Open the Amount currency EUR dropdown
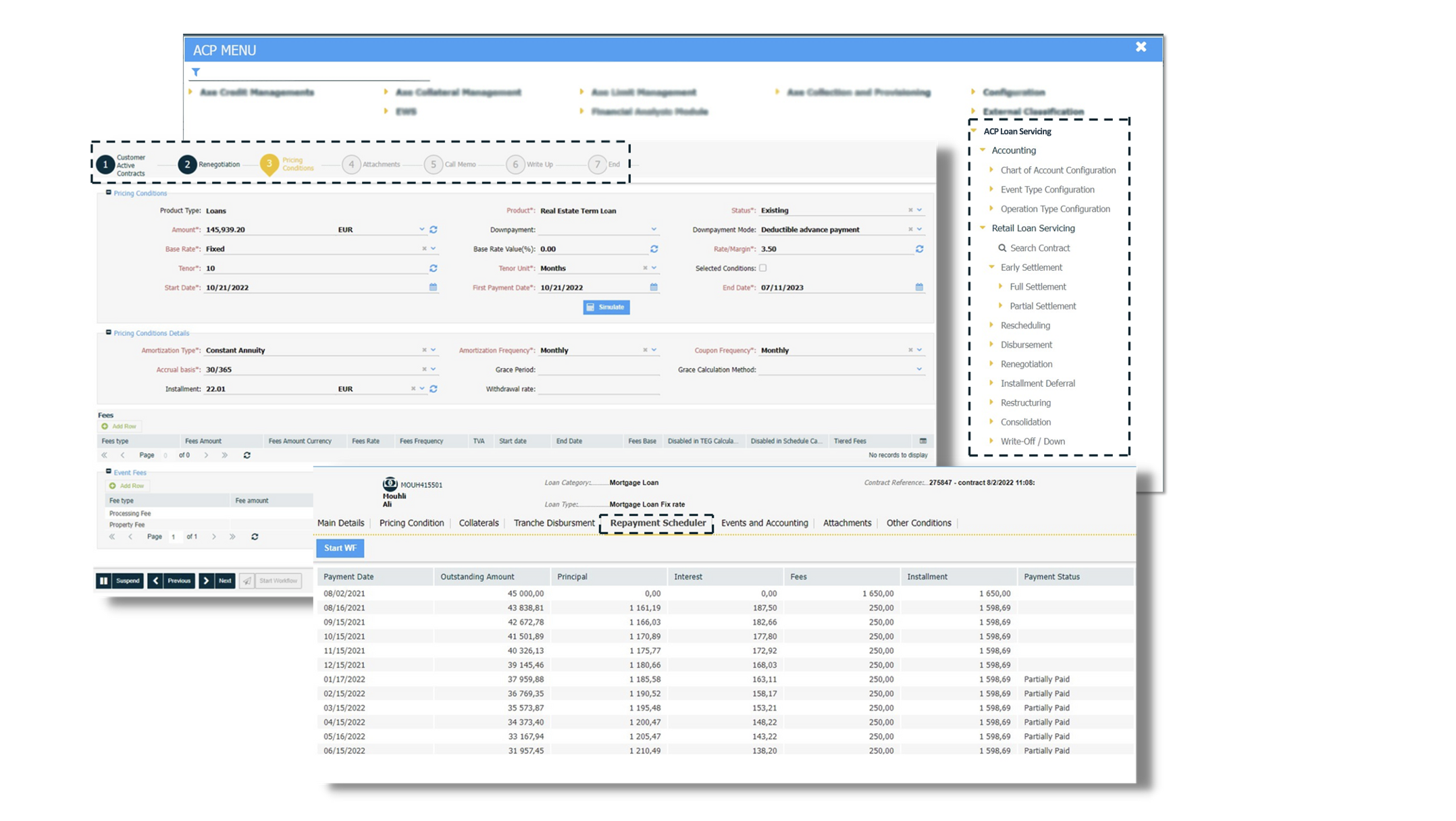The height and width of the screenshot is (821, 1456). click(x=422, y=230)
